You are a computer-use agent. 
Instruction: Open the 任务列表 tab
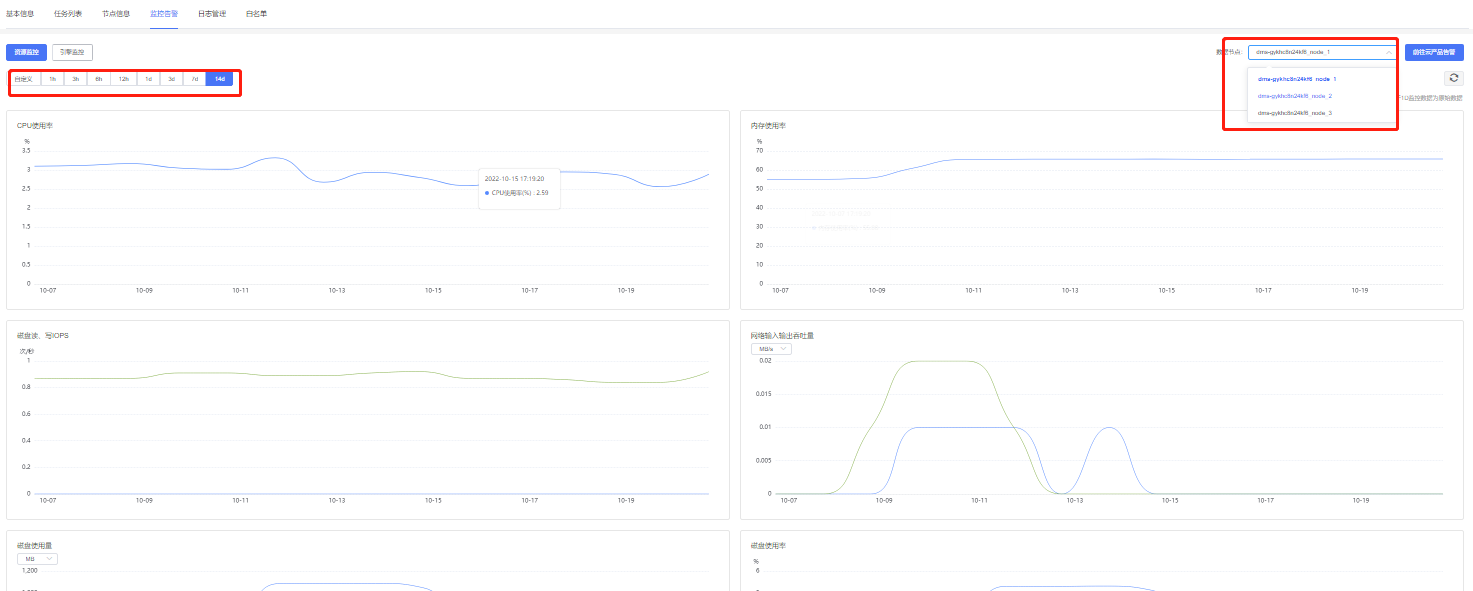(x=68, y=14)
